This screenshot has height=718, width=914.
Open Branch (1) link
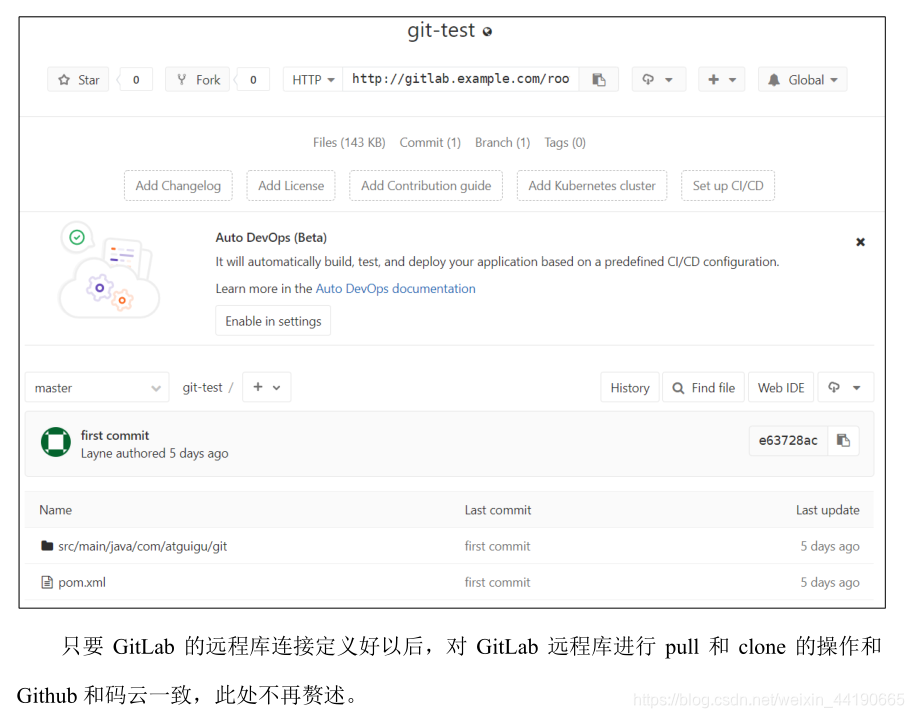click(x=502, y=143)
